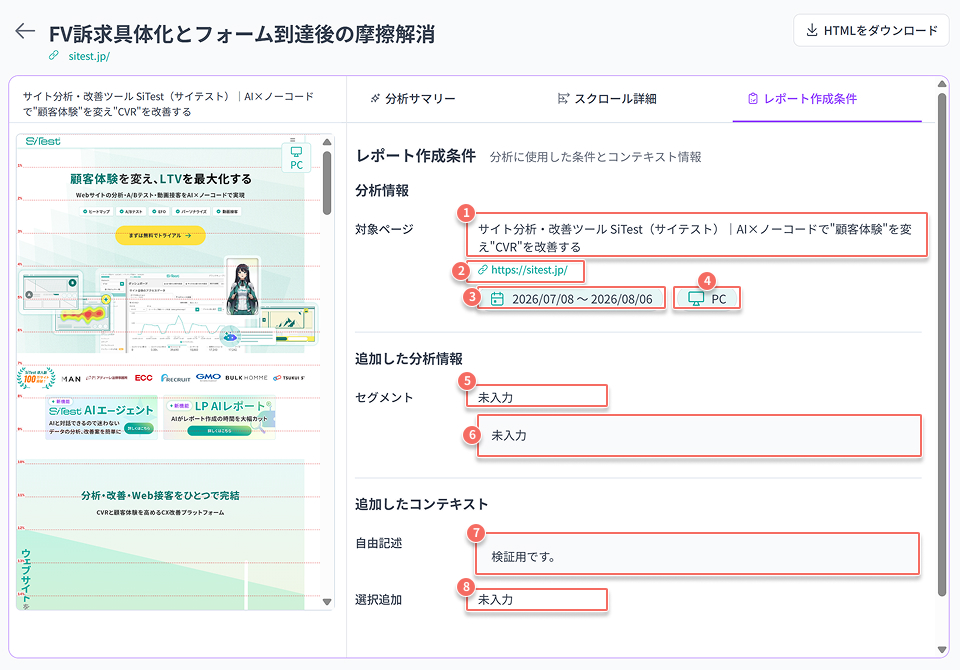The height and width of the screenshot is (670, 960).
Task: Click the ECC logo in the preview
Action: (x=143, y=378)
